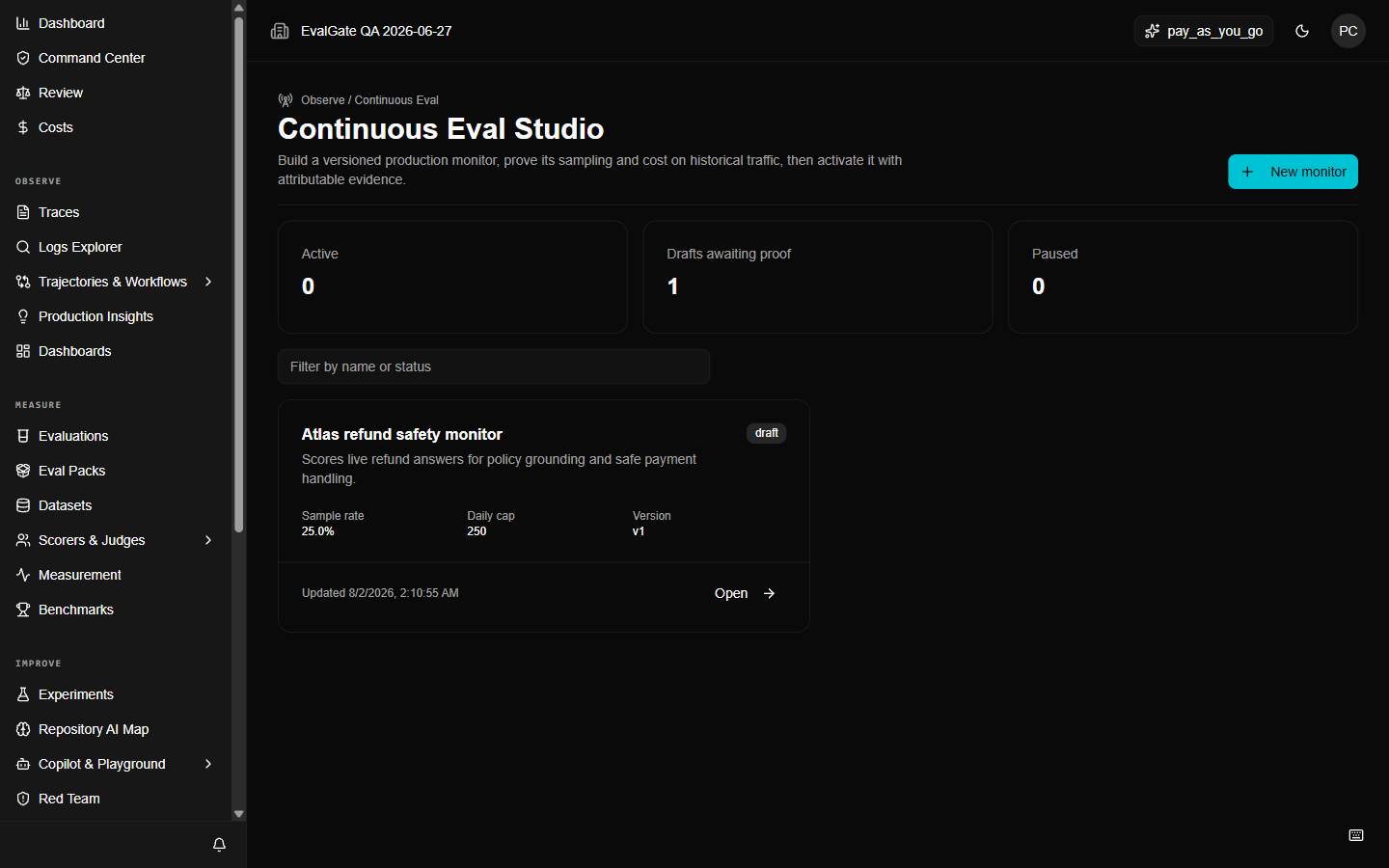Screen dimensions: 1389x868
Task: Click the Paused monitors count card
Action: [1183, 277]
